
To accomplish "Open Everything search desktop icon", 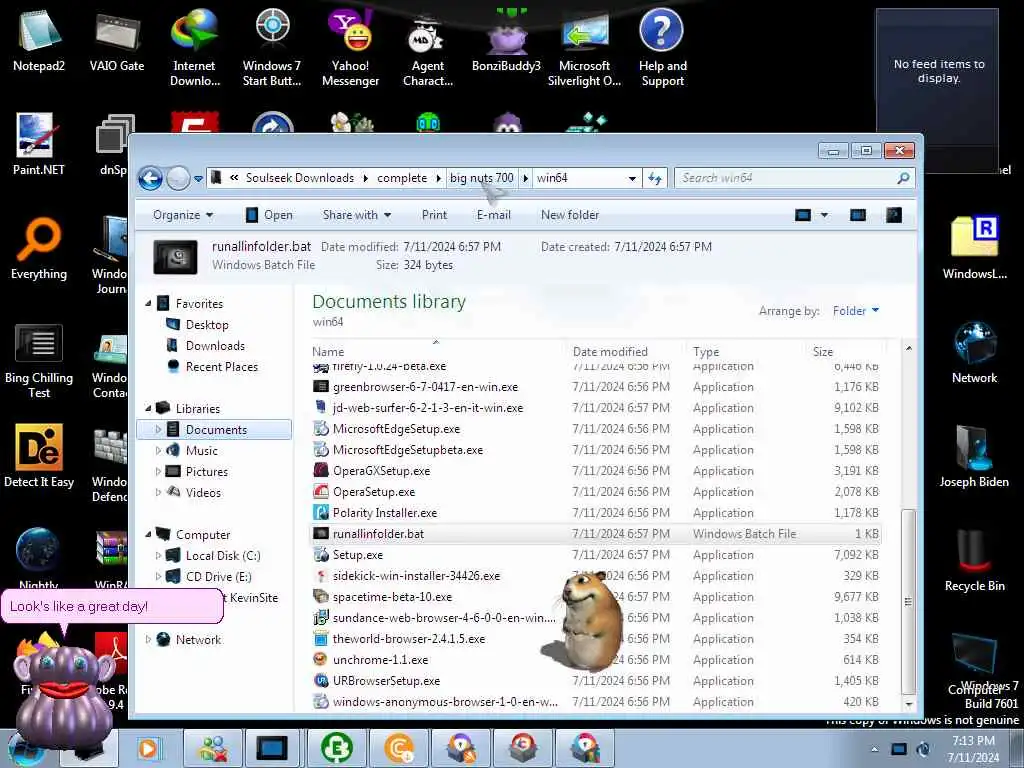I will pyautogui.click(x=39, y=249).
